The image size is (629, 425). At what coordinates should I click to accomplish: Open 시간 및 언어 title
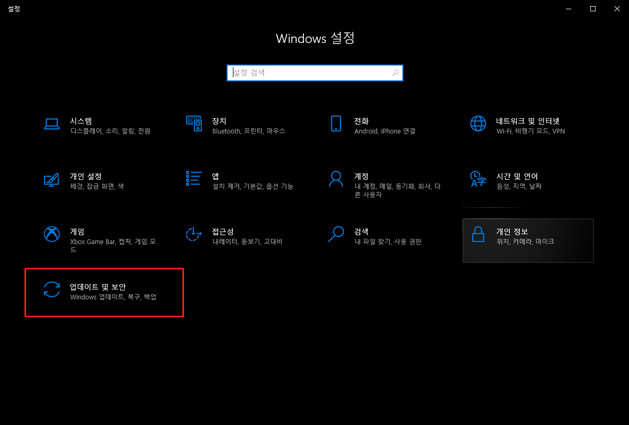click(517, 177)
